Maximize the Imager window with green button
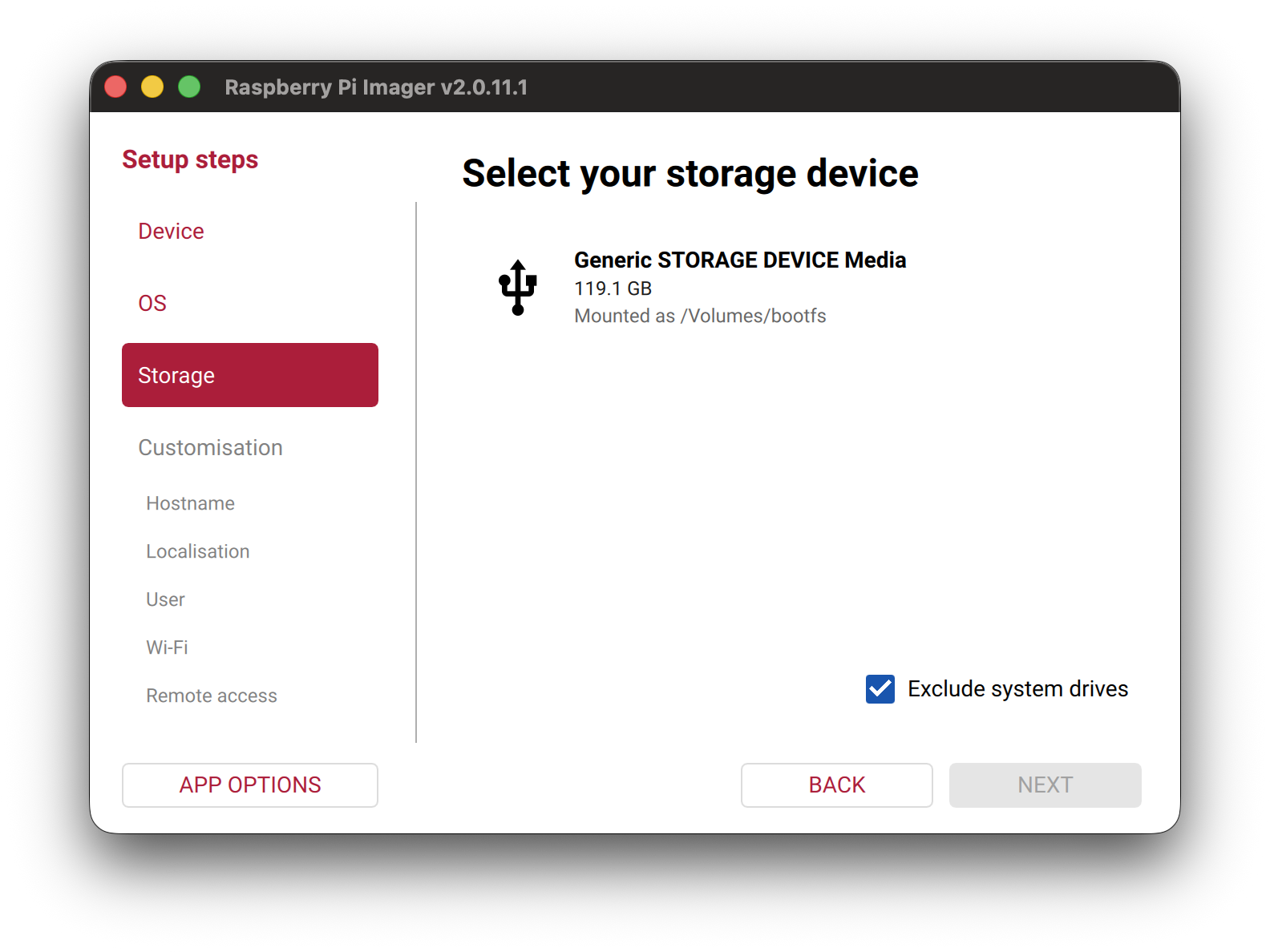This screenshot has width=1270, height=952. click(x=189, y=87)
